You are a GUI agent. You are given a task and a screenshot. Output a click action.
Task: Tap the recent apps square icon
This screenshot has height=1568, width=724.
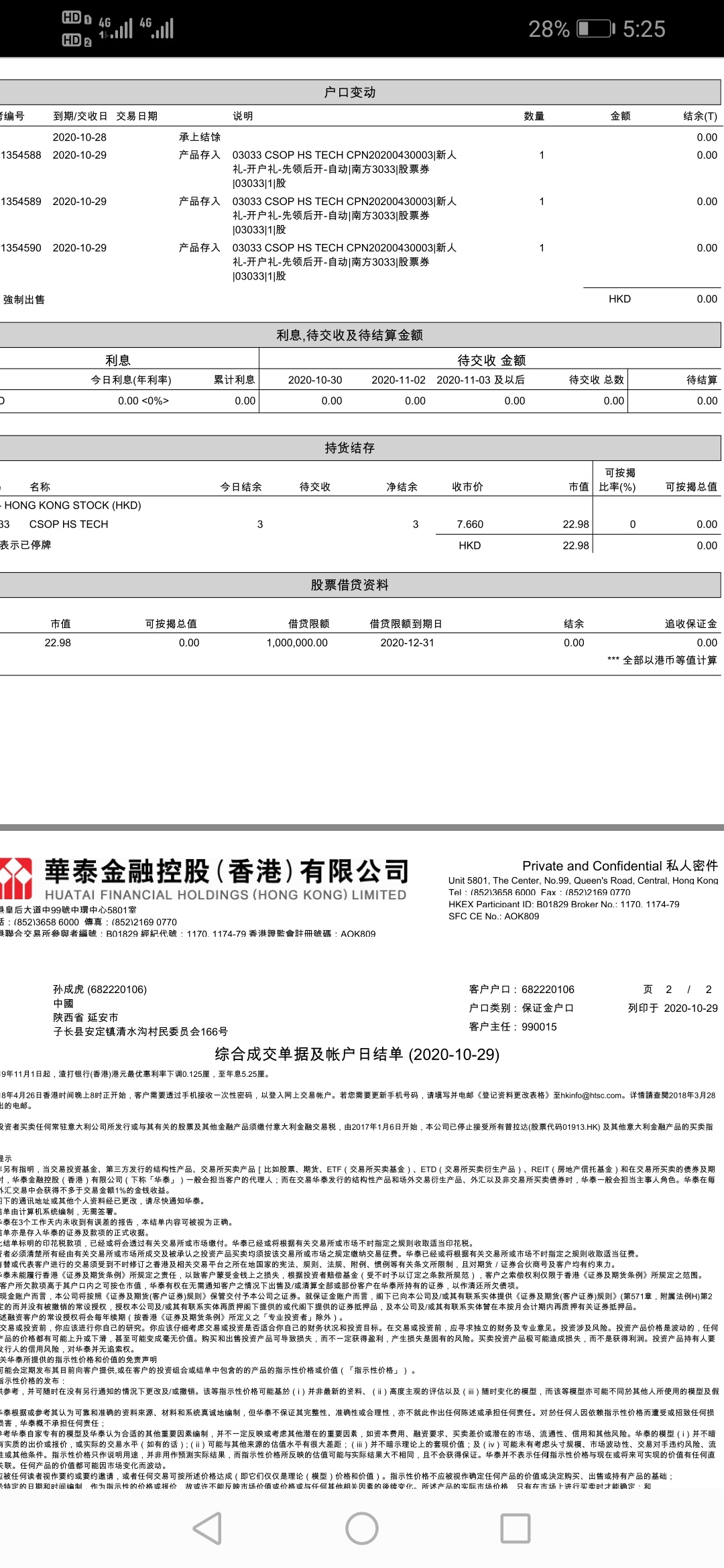point(516,1528)
